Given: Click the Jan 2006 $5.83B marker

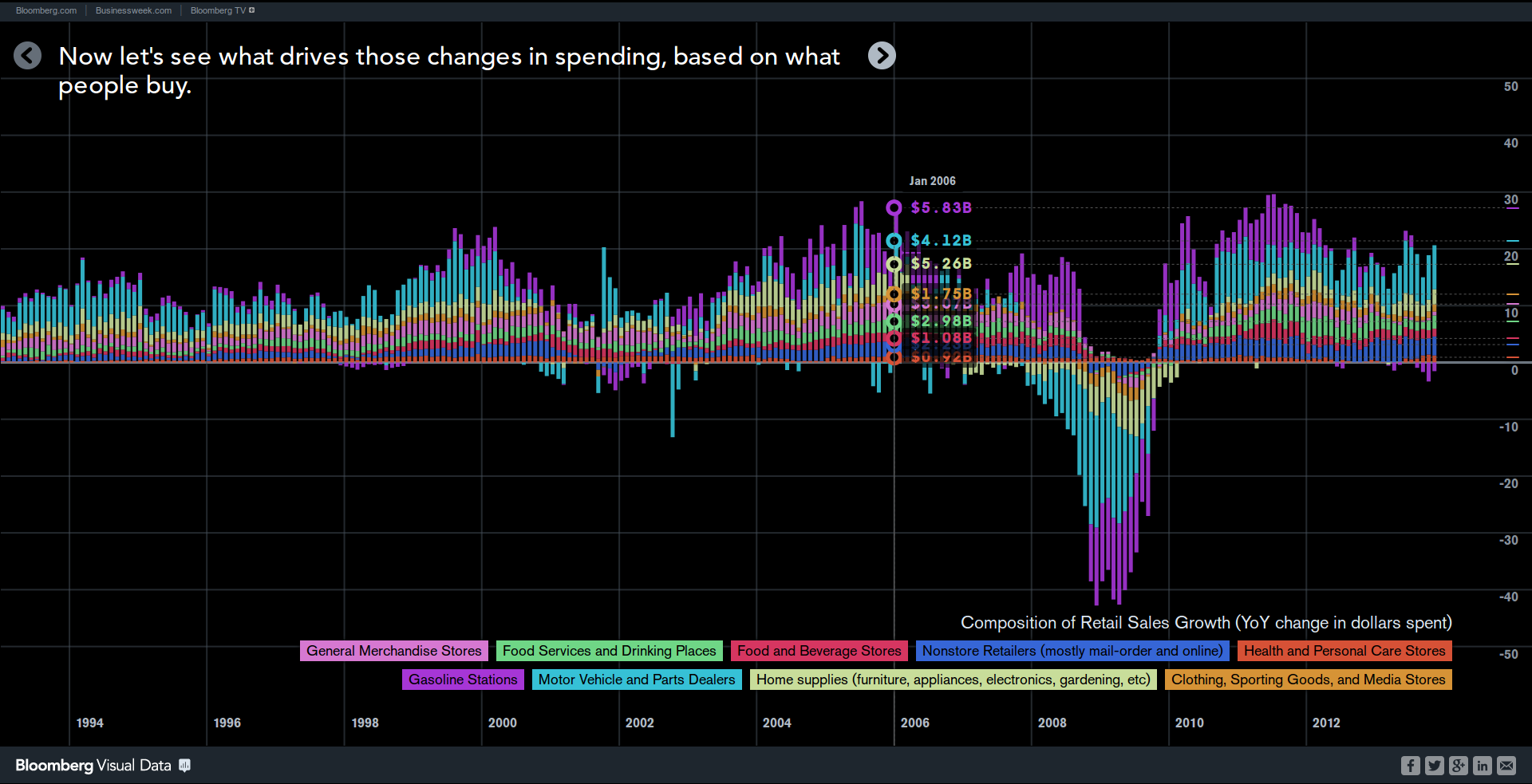Looking at the screenshot, I should 894,207.
